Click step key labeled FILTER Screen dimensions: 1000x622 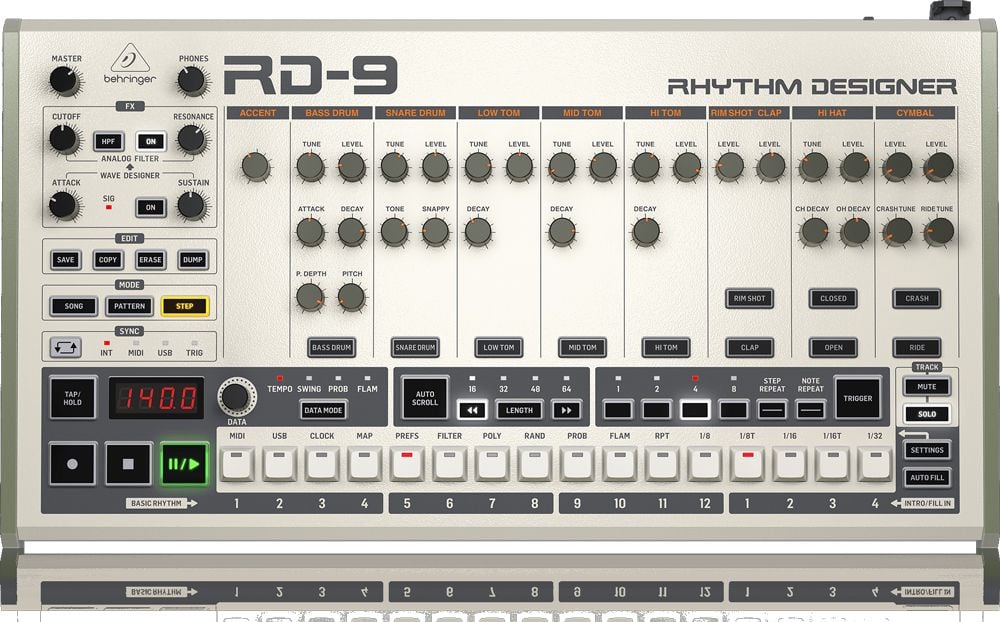450,464
